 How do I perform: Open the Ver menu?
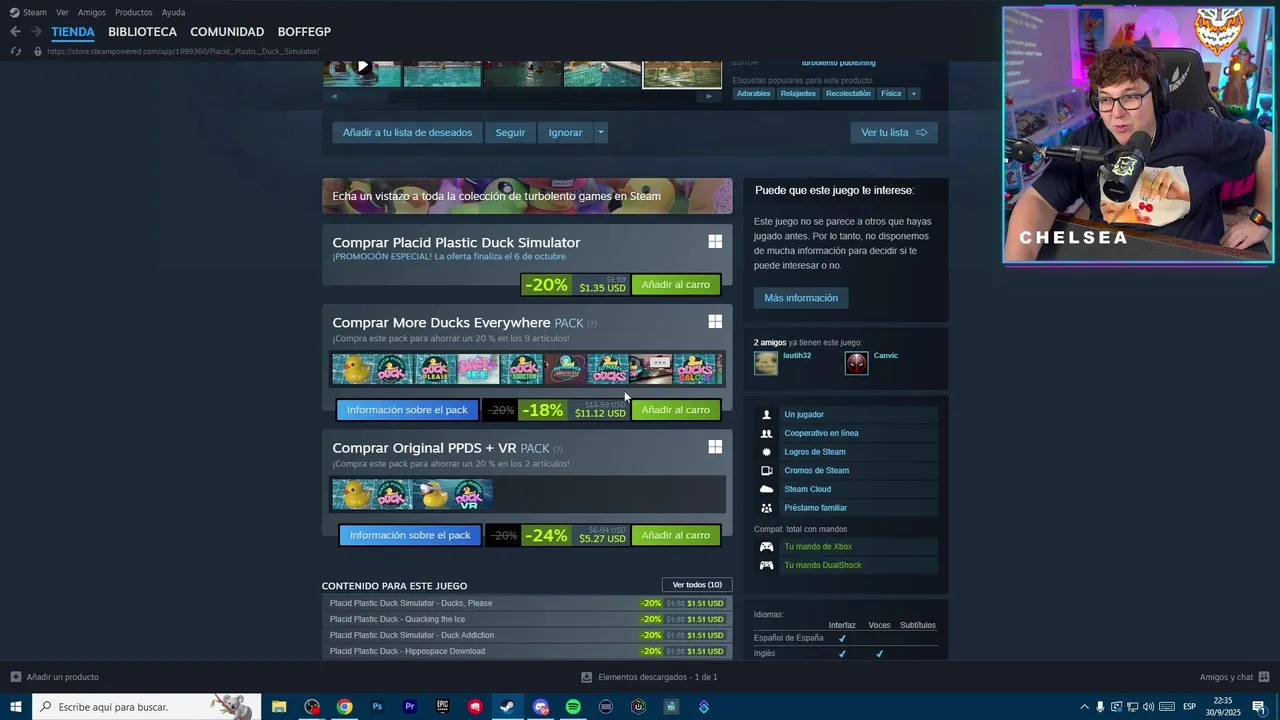tap(62, 12)
